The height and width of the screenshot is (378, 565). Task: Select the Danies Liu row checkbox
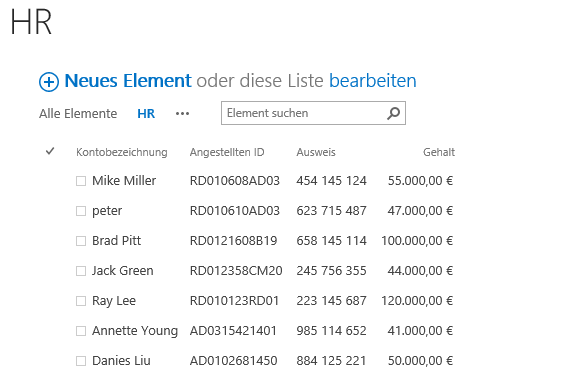[x=81, y=361]
